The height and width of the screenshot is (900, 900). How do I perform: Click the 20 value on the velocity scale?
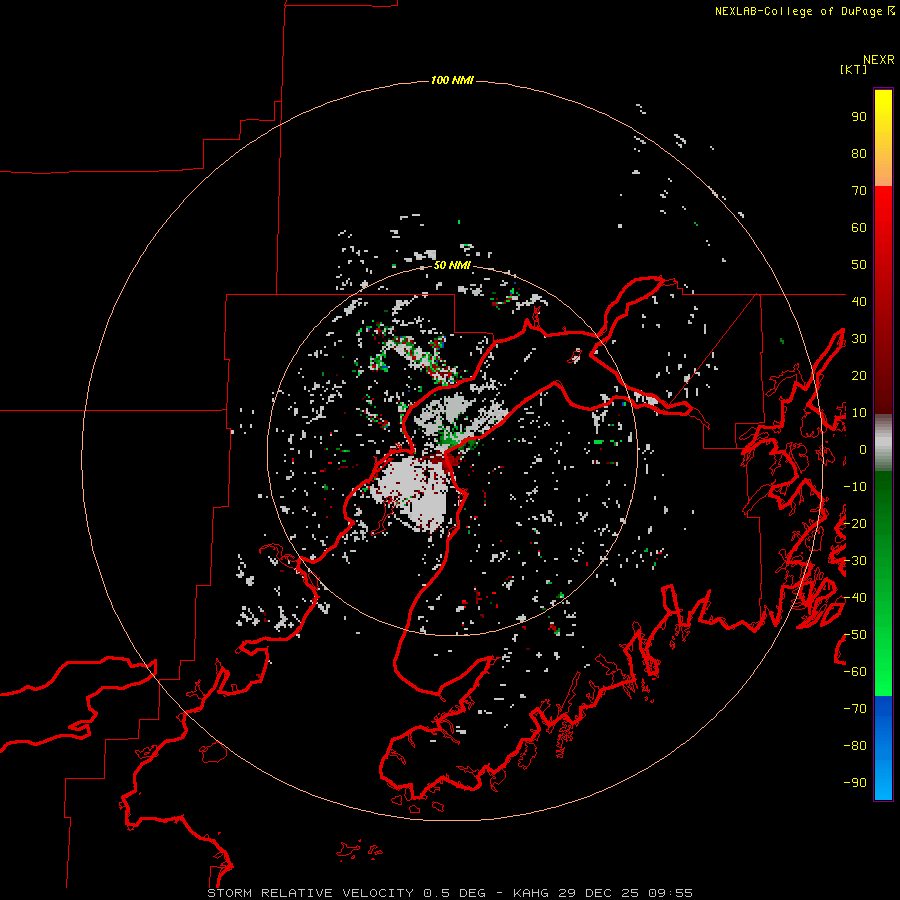point(859,375)
